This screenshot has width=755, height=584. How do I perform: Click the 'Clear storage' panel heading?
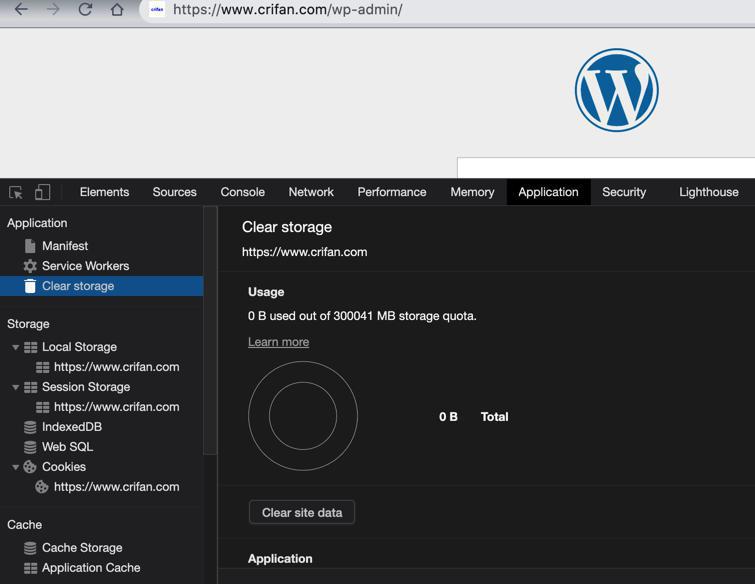click(x=287, y=227)
